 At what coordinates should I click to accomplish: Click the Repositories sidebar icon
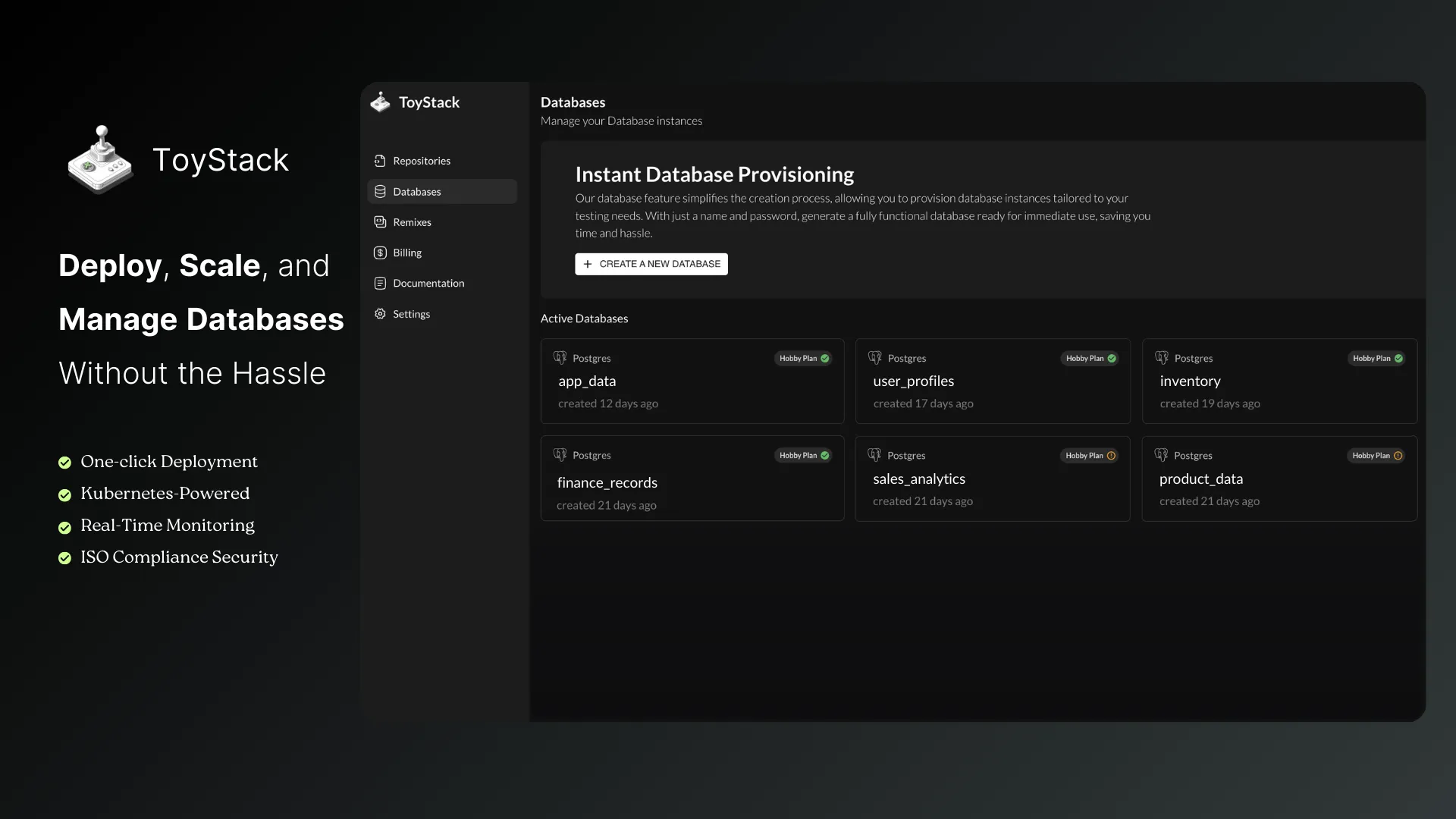point(380,161)
